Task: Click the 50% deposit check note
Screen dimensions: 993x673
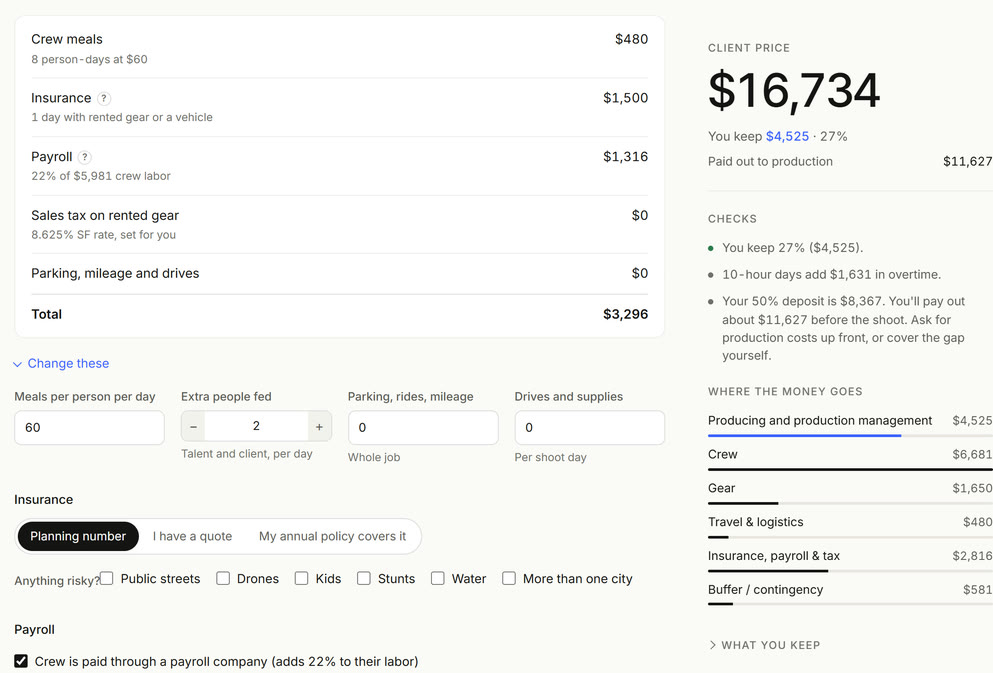Action: click(844, 328)
